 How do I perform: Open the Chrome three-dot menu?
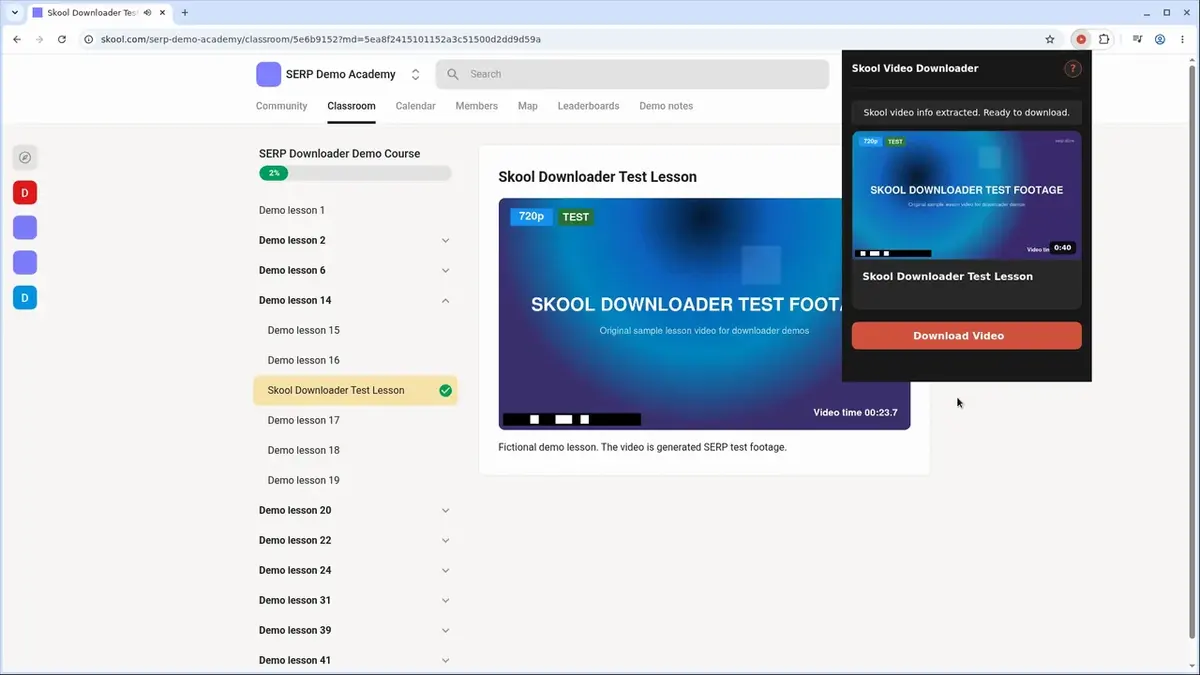coord(1183,39)
